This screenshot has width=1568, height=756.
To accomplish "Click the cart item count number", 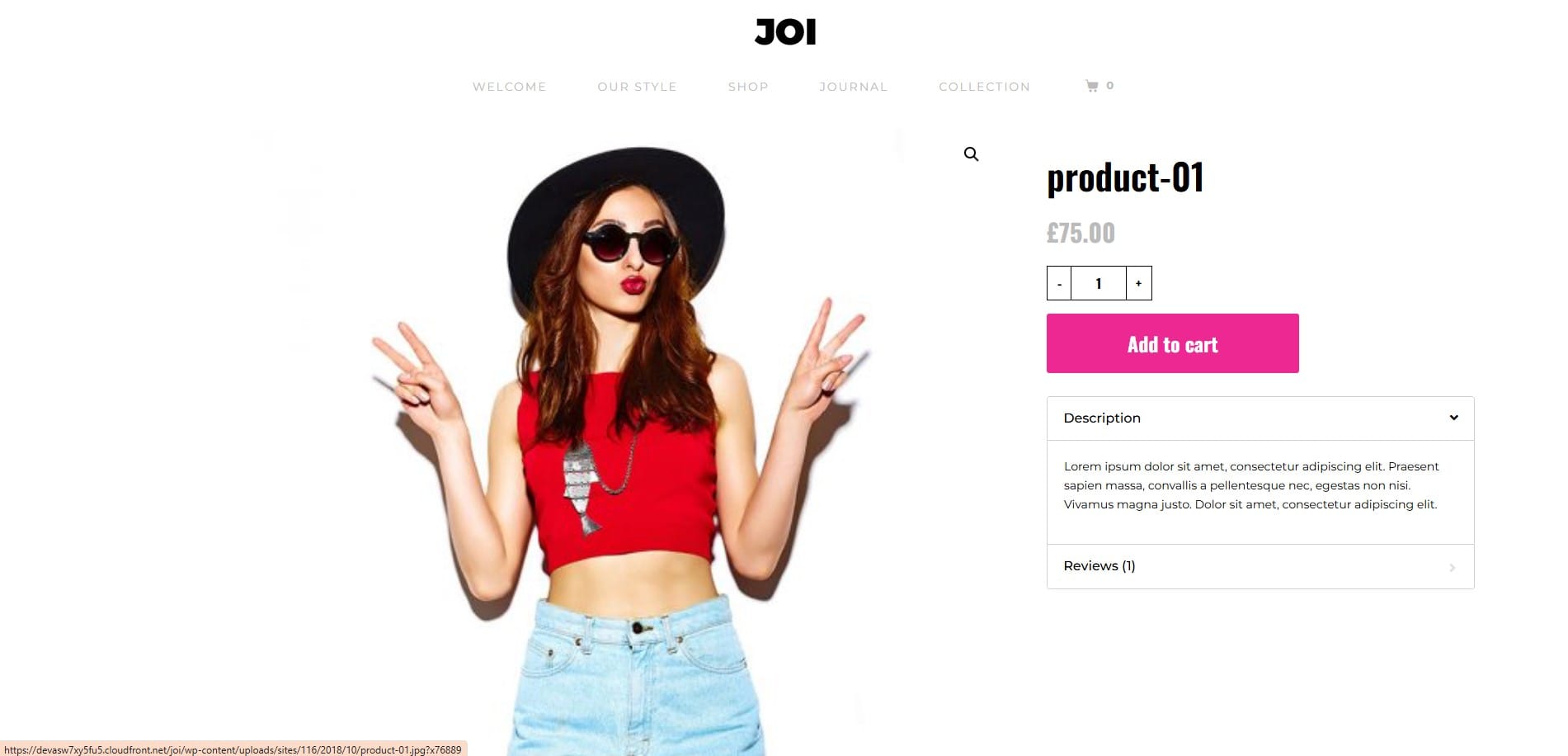I will [x=1109, y=86].
